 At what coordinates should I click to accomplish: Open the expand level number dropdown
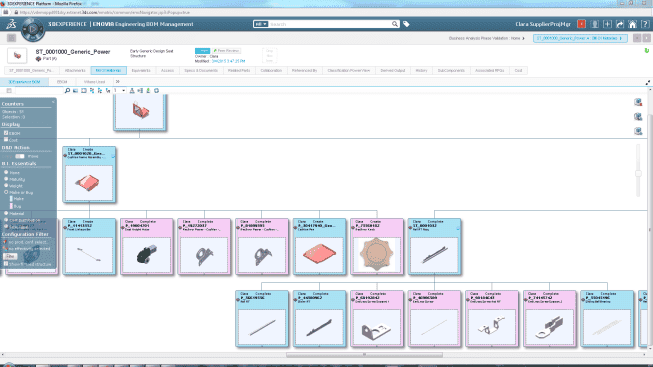120,90
